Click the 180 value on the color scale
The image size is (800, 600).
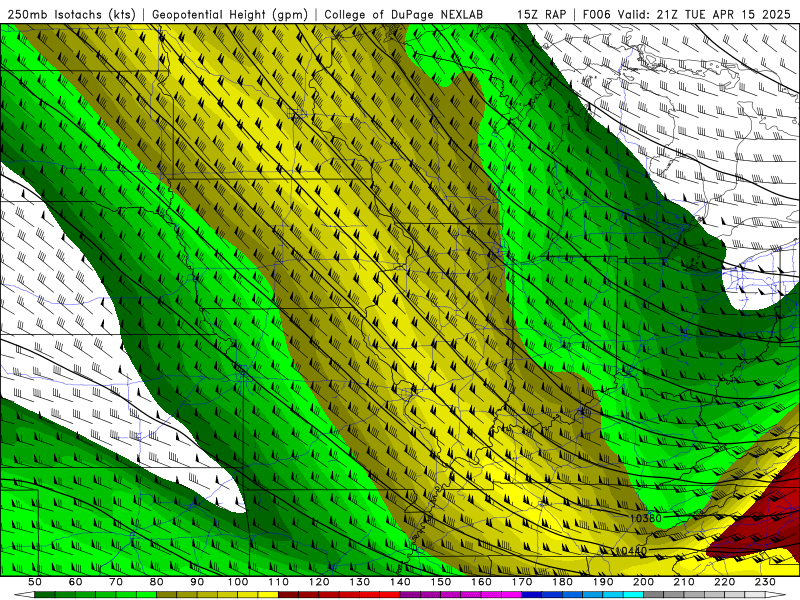(562, 582)
